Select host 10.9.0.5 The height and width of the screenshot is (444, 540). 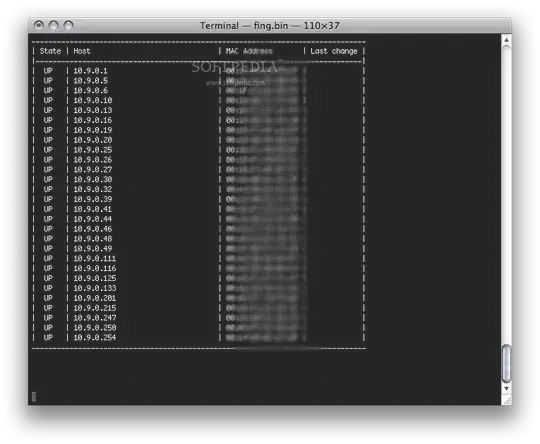pos(91,81)
